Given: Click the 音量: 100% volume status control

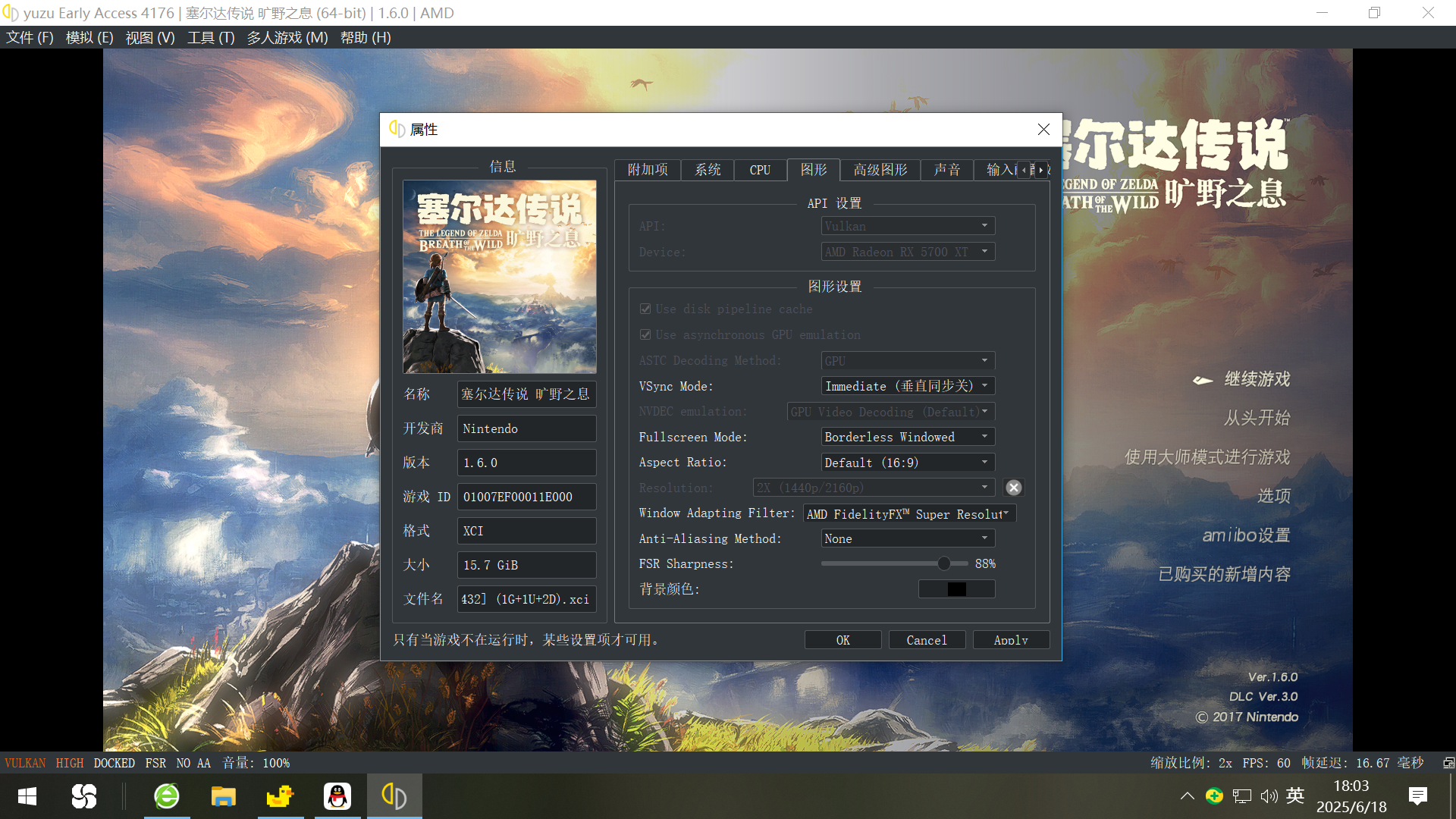Looking at the screenshot, I should tap(256, 763).
